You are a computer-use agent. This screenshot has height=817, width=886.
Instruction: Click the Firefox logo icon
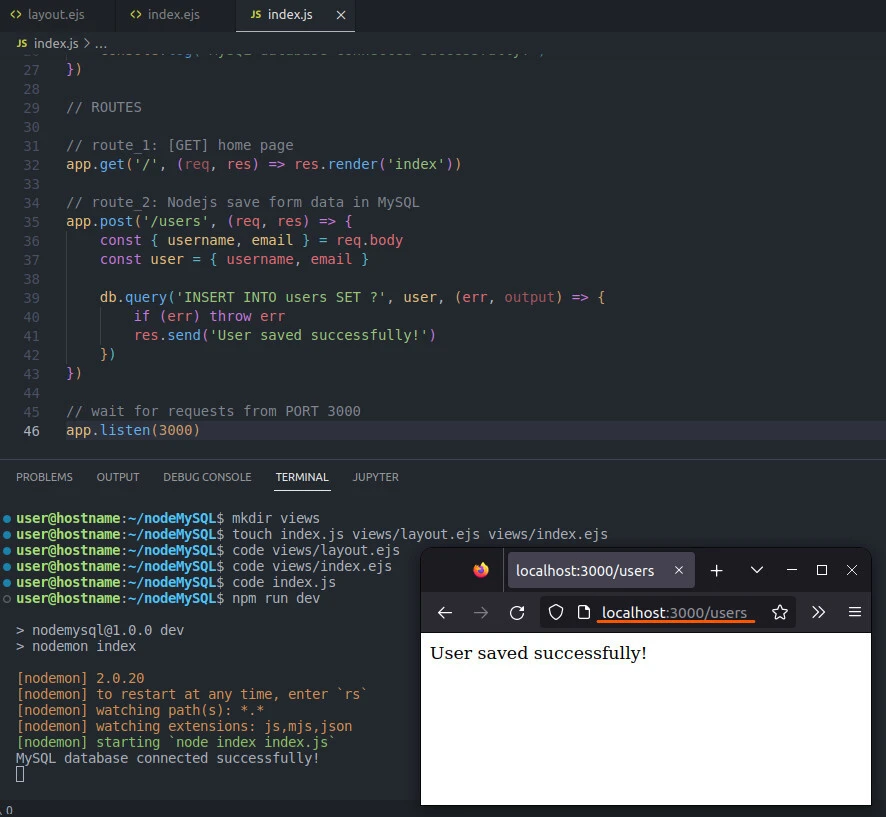(481, 570)
